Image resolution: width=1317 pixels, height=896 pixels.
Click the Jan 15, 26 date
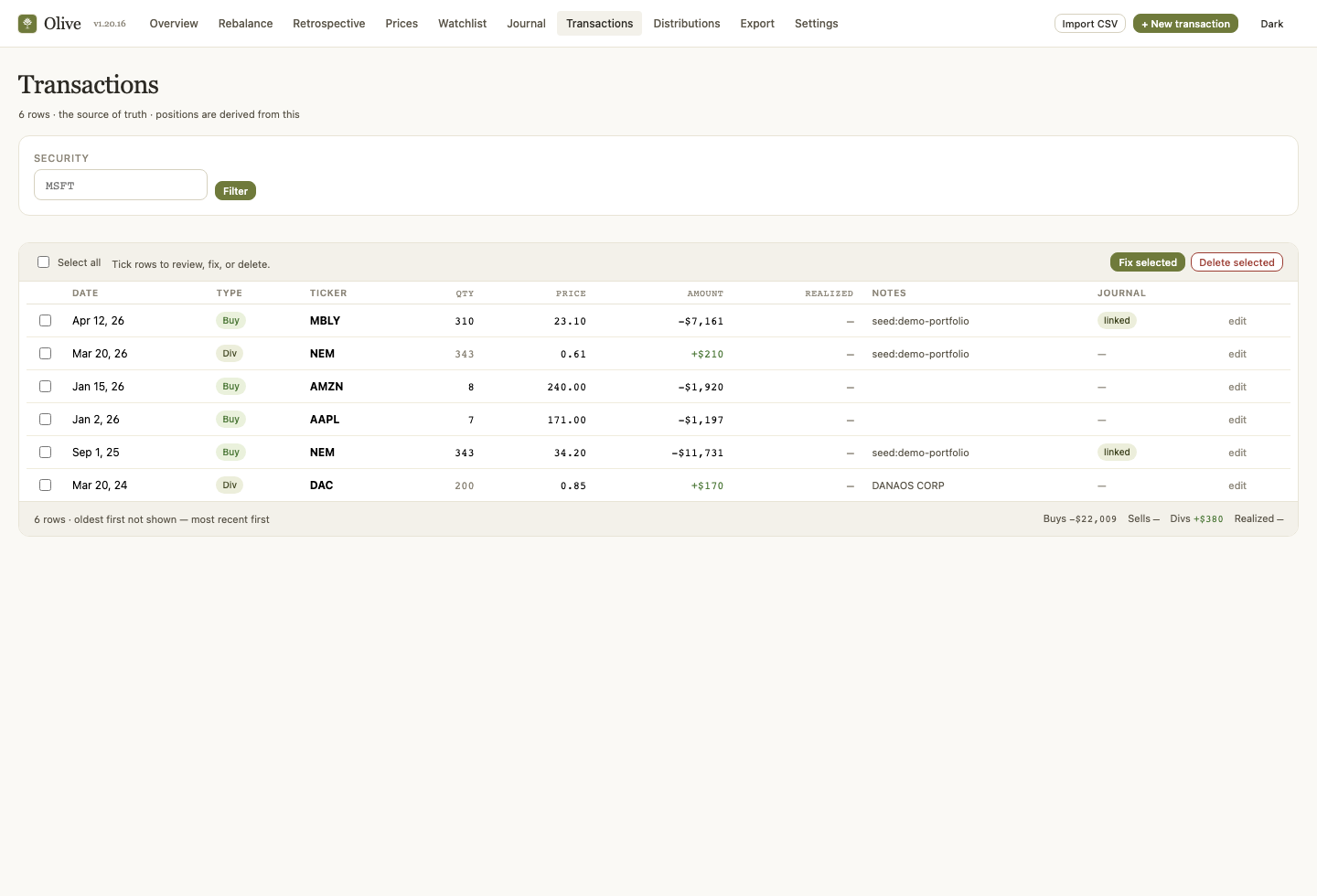98,387
